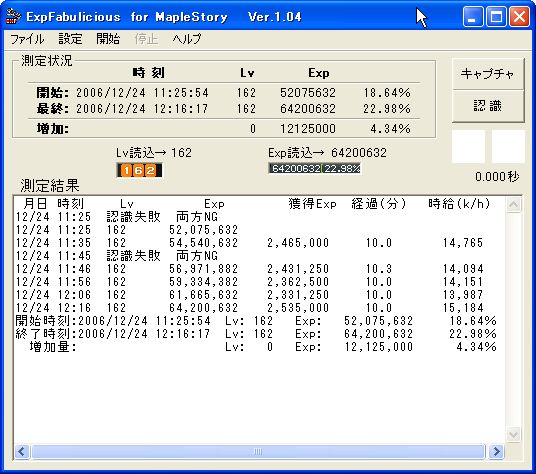Click the scroll up arrow of results list

(x=513, y=205)
